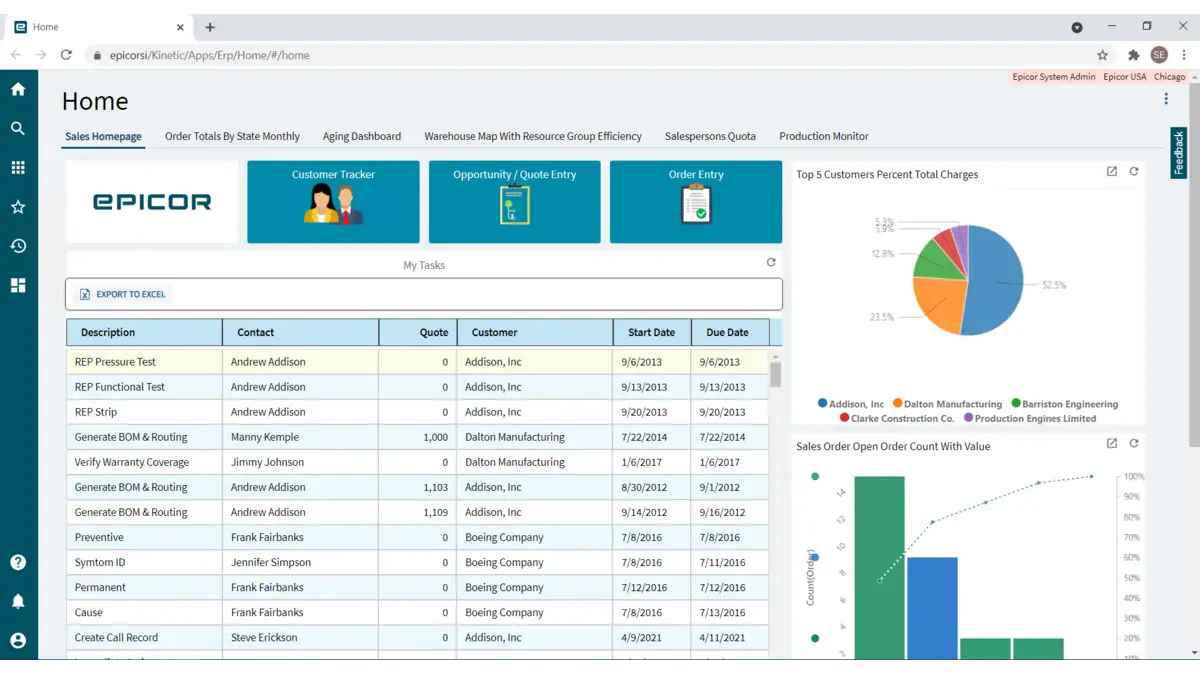Click the blue bar in order chart

click(x=932, y=608)
